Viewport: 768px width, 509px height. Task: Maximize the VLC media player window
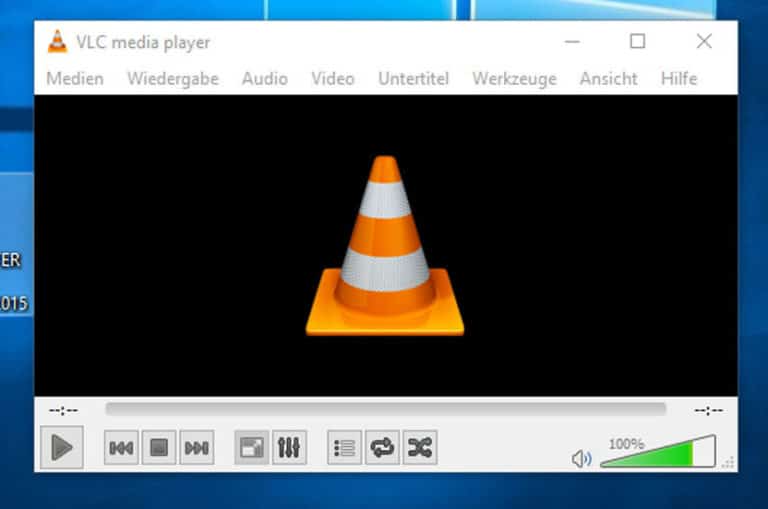point(637,42)
